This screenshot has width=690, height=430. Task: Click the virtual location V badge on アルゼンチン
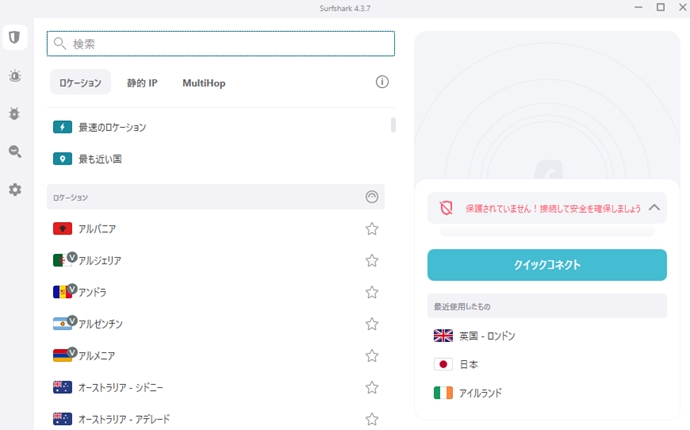point(72,320)
